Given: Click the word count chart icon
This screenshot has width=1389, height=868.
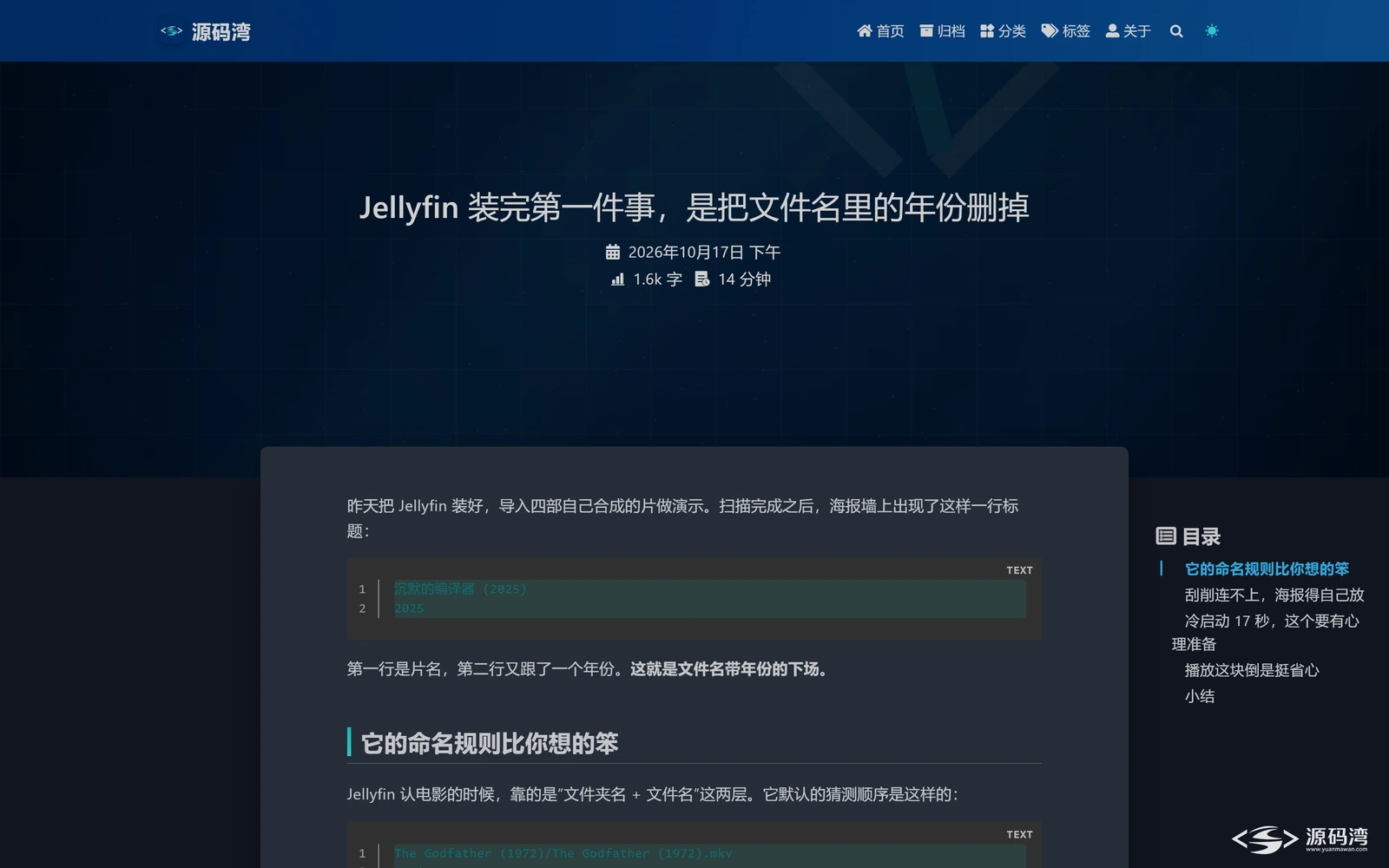Looking at the screenshot, I should [x=617, y=279].
